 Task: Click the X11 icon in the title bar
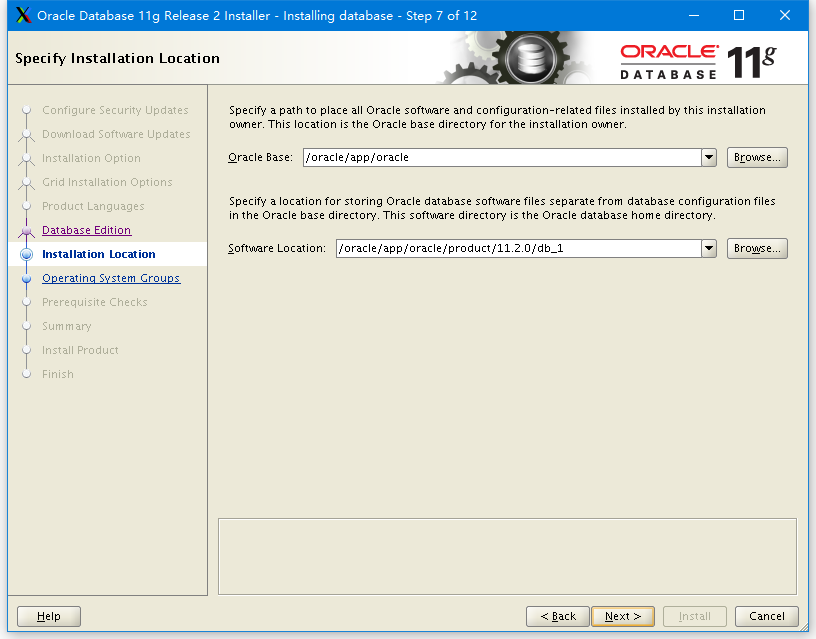coord(23,15)
